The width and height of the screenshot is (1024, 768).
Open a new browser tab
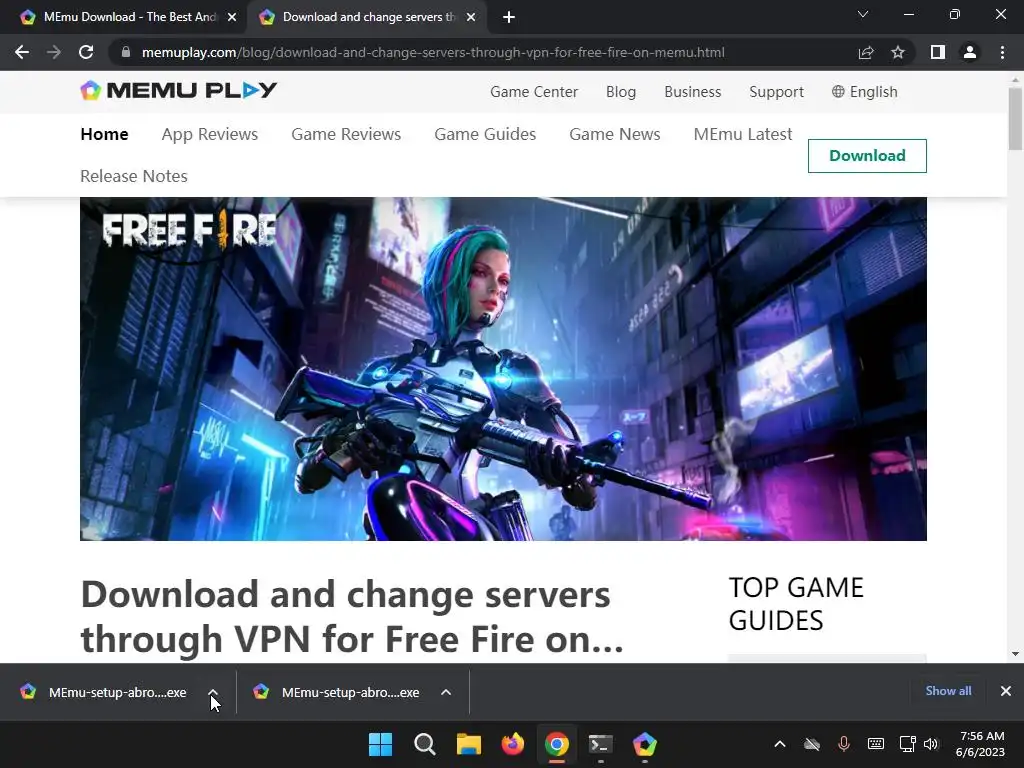tap(509, 18)
